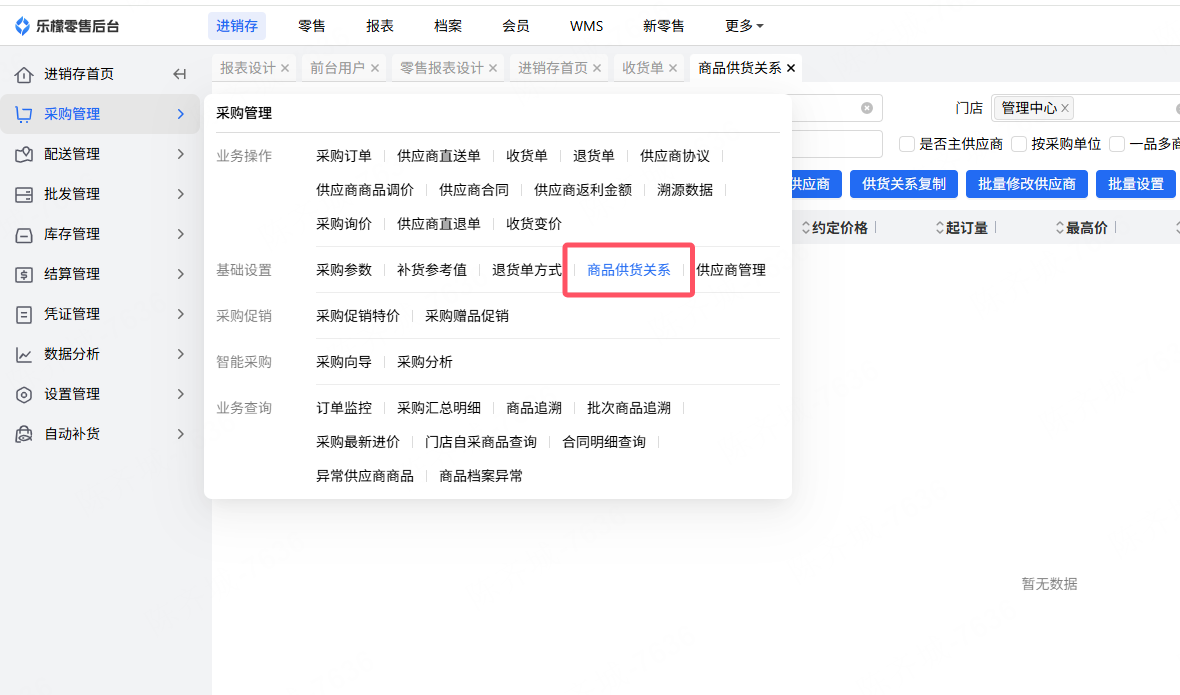1180x695 pixels.
Task: Click the 乐檬零售后台 logo icon
Action: 23,26
